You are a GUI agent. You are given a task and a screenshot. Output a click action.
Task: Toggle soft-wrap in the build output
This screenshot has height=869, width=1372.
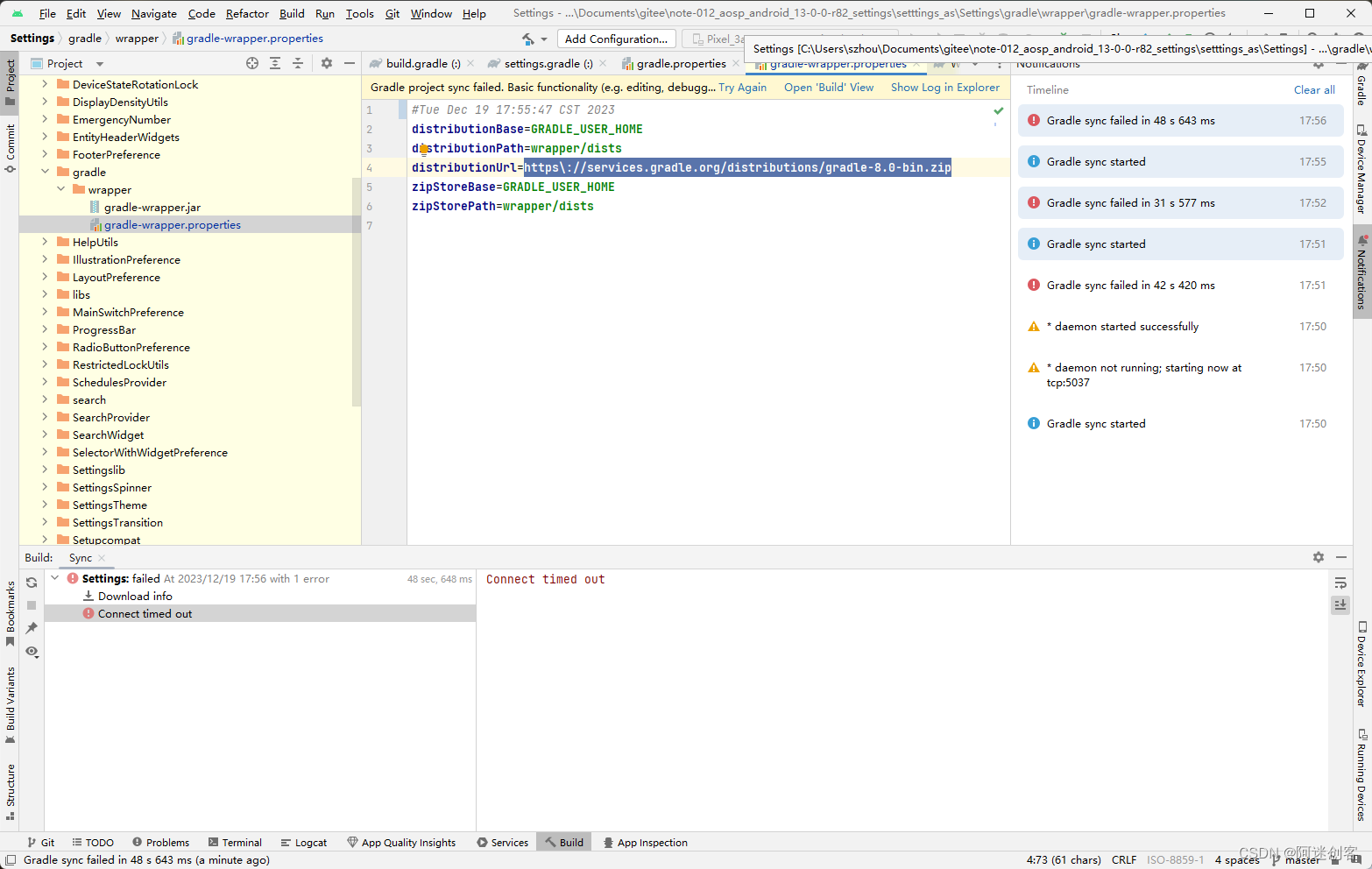[1340, 582]
